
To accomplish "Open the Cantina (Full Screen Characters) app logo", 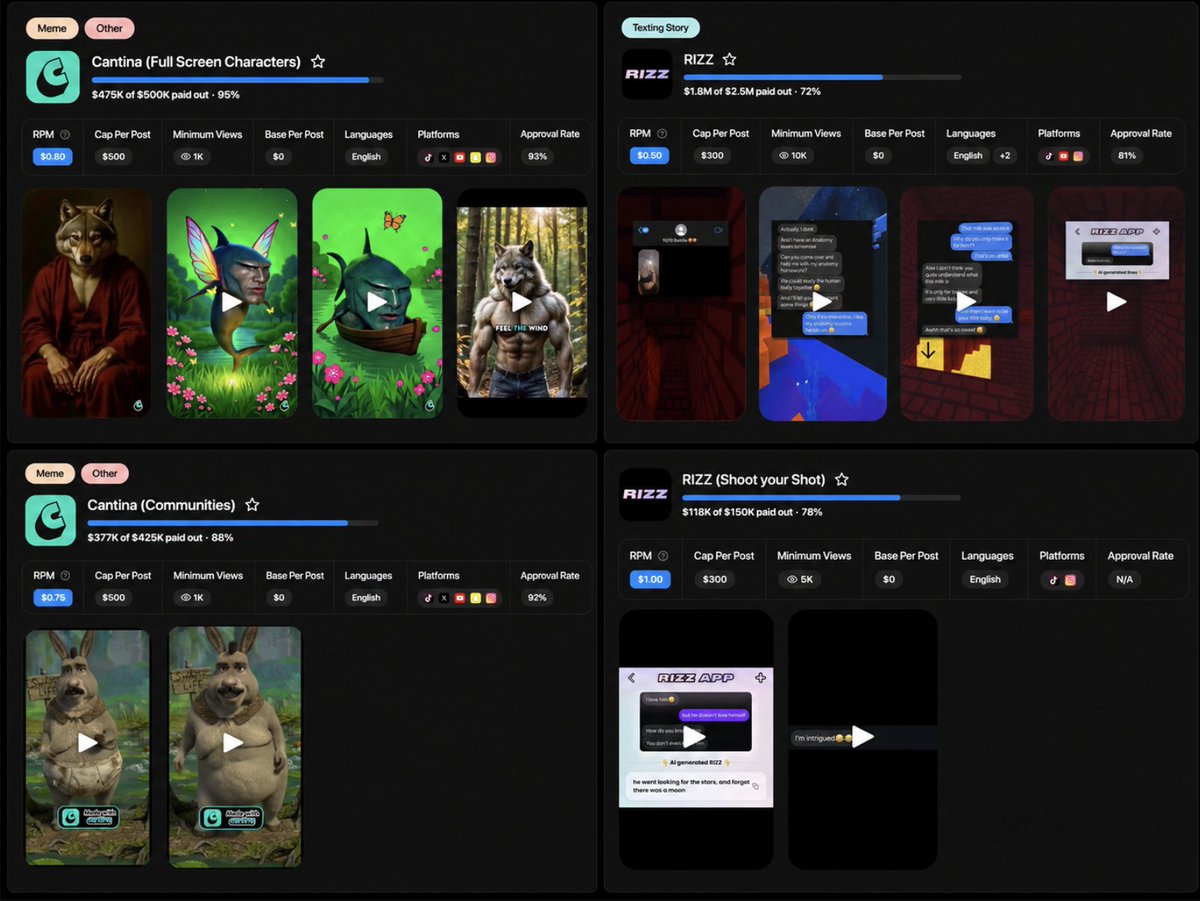I will click(x=53, y=77).
